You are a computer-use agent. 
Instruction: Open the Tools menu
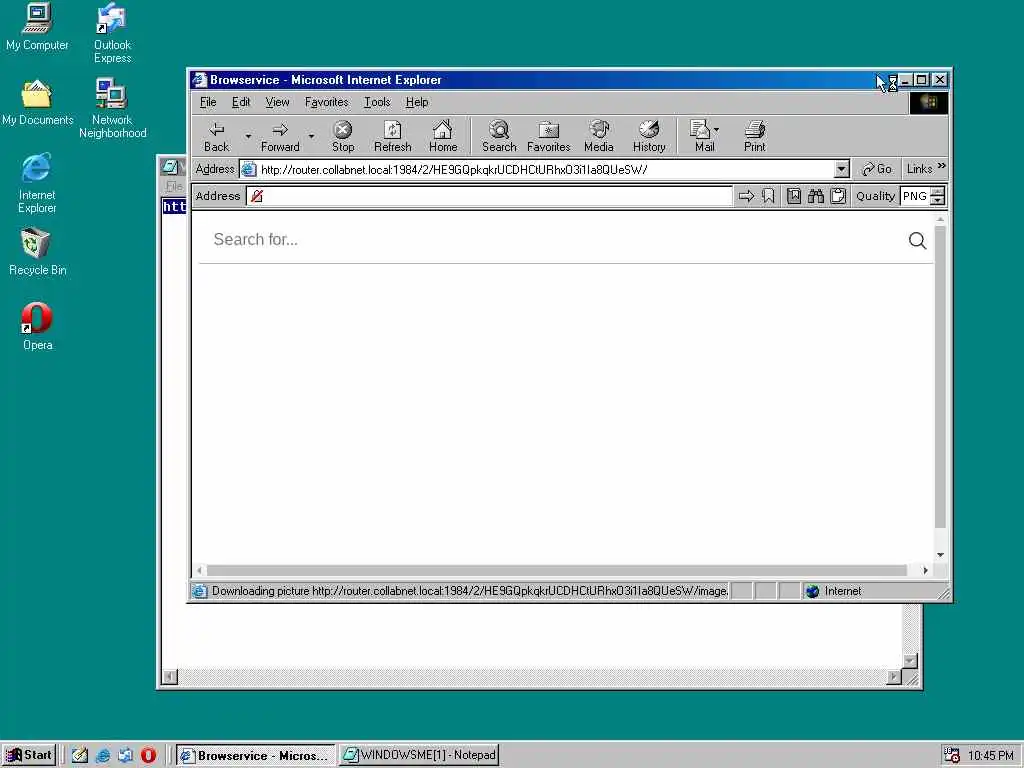(377, 102)
